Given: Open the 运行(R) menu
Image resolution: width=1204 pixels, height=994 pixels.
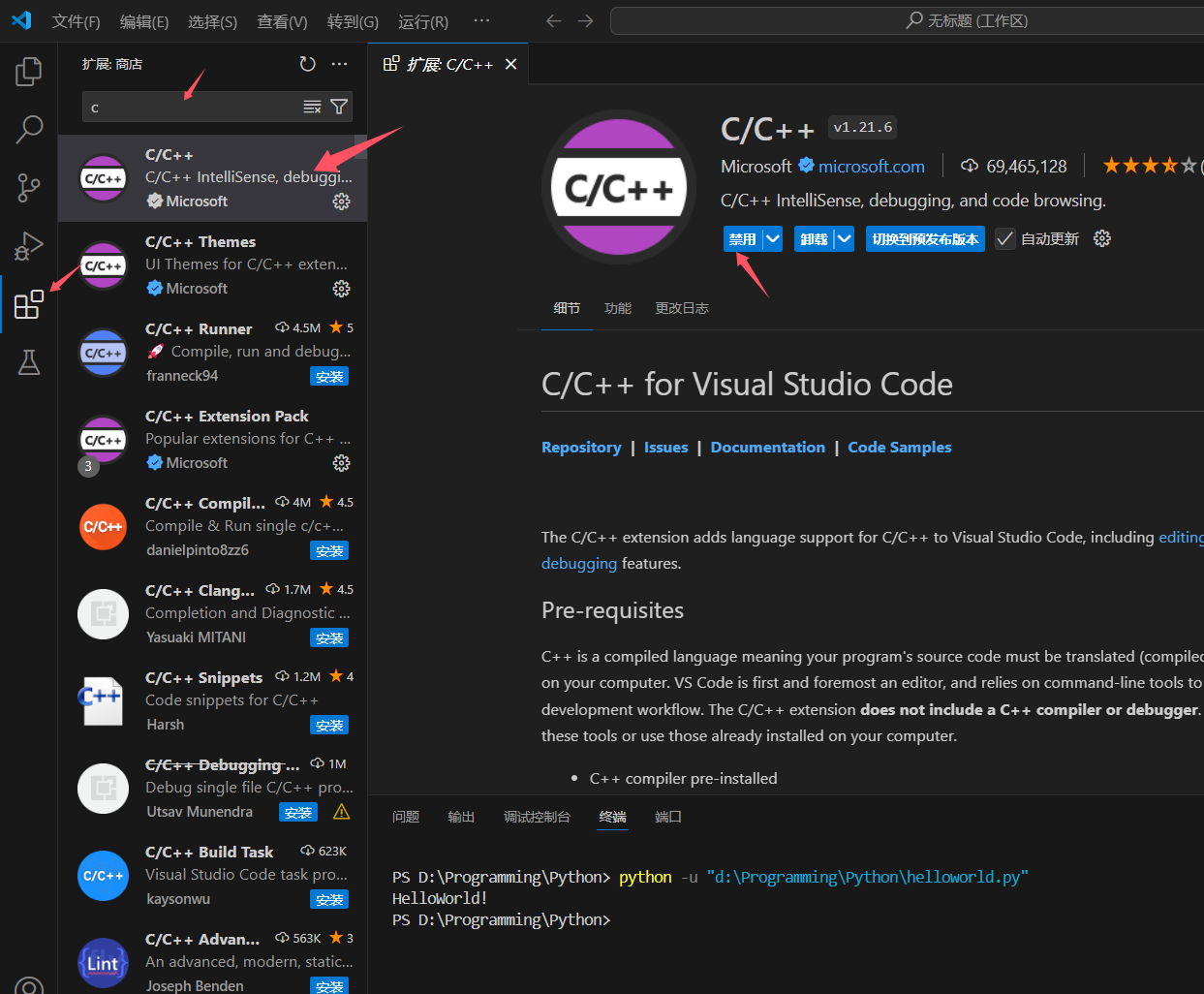Looking at the screenshot, I should point(423,21).
